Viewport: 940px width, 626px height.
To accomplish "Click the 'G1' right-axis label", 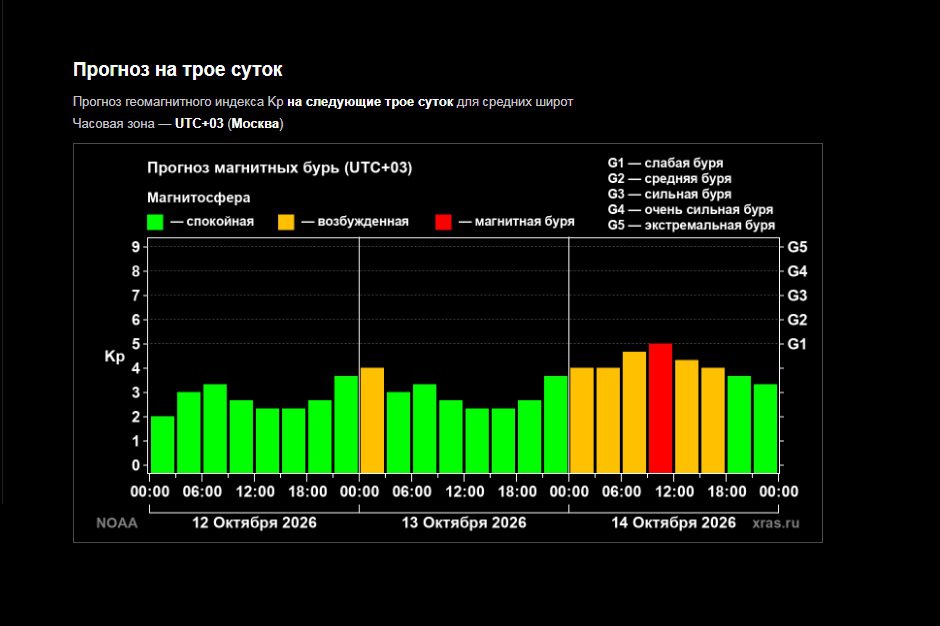I will tap(797, 344).
